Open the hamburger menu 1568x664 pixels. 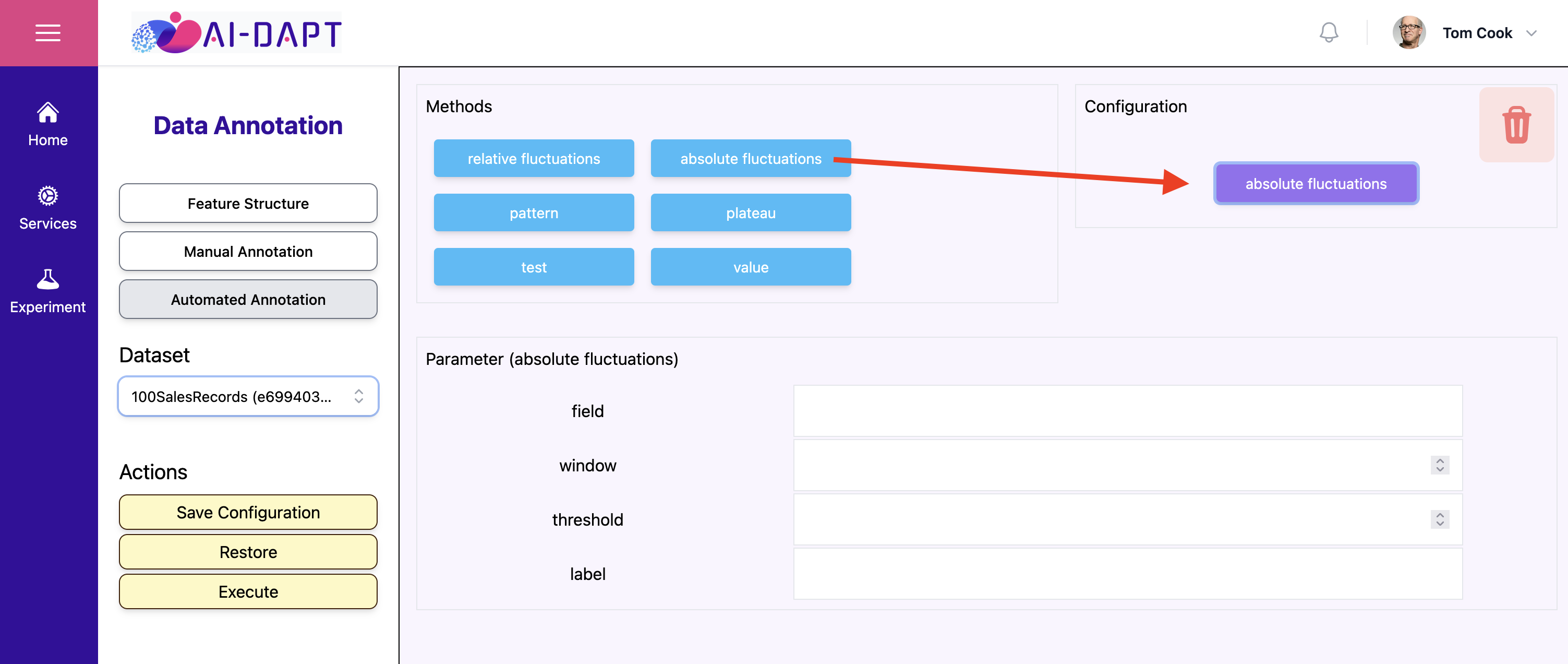point(47,33)
